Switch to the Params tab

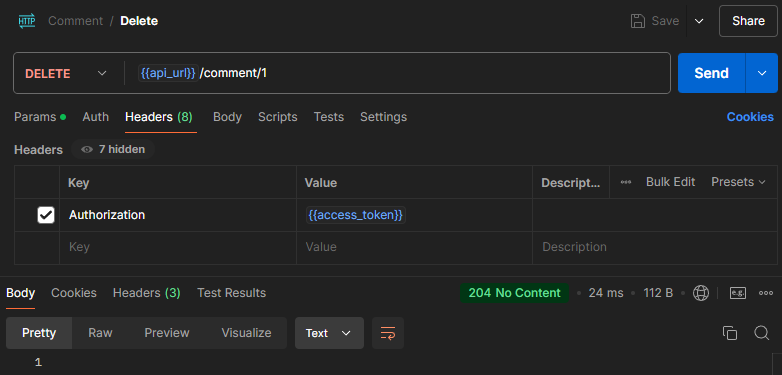tap(40, 117)
